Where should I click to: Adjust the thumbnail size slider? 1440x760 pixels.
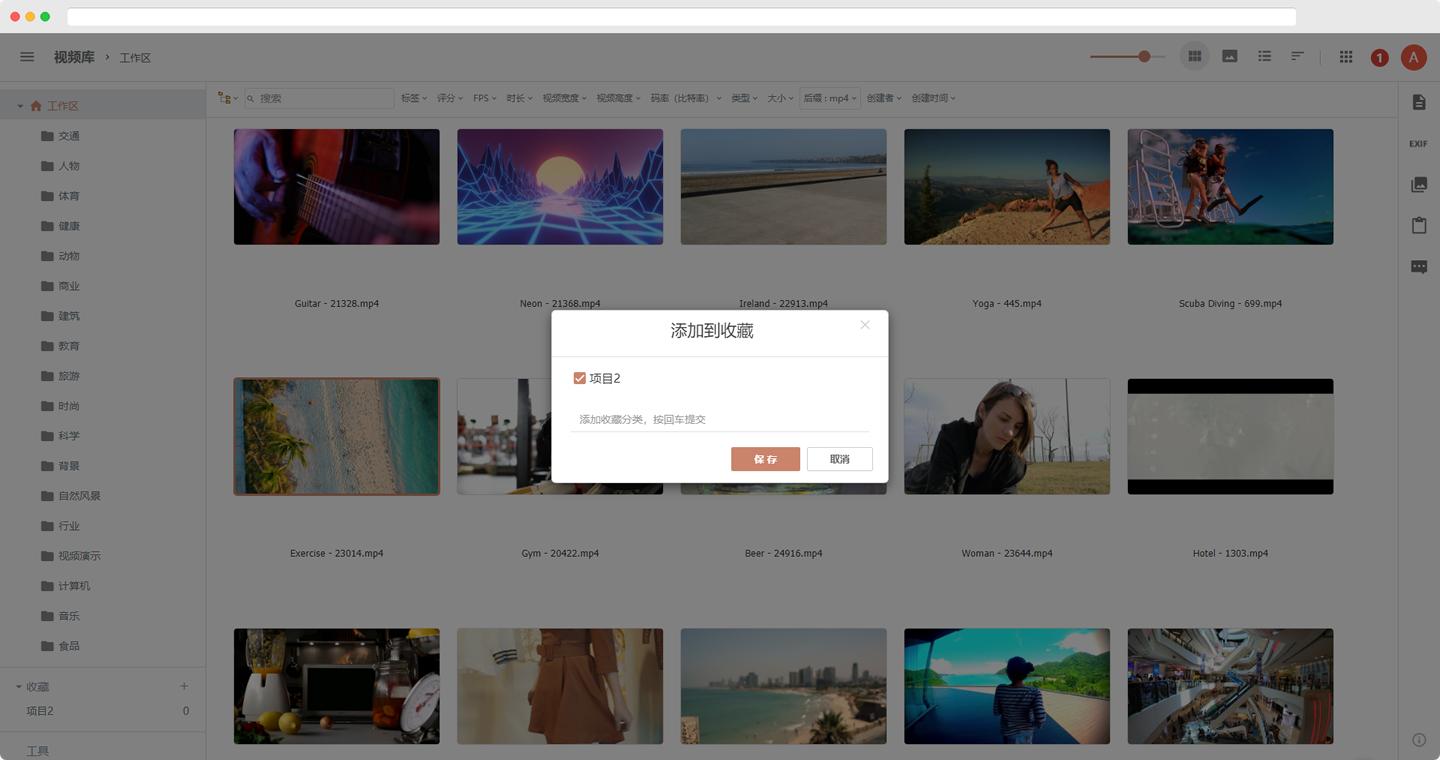pos(1144,57)
